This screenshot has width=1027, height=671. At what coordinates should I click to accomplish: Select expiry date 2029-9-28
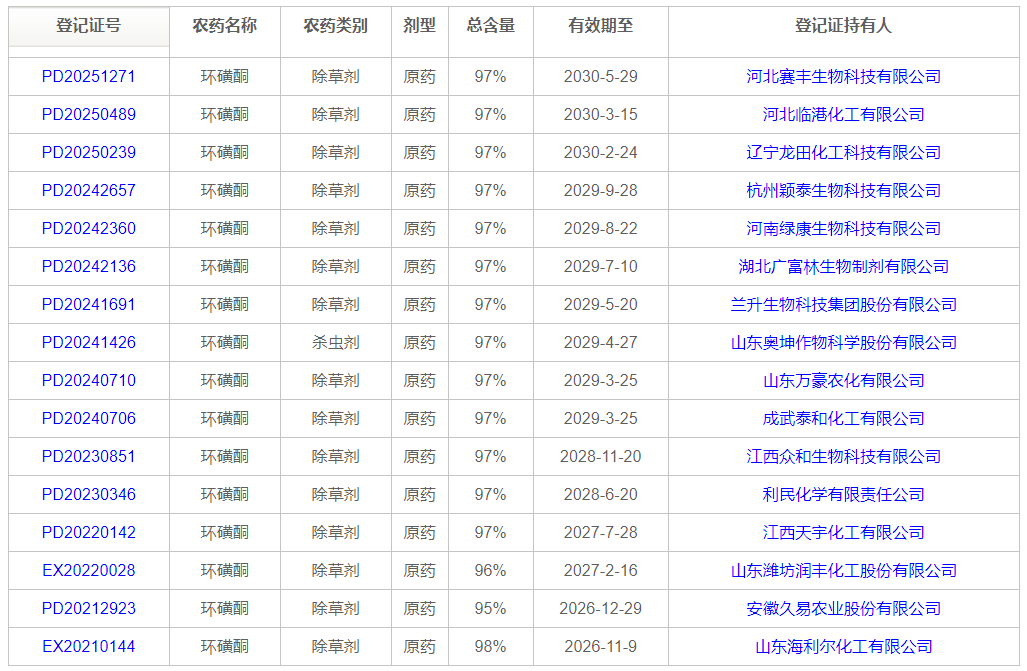(601, 191)
